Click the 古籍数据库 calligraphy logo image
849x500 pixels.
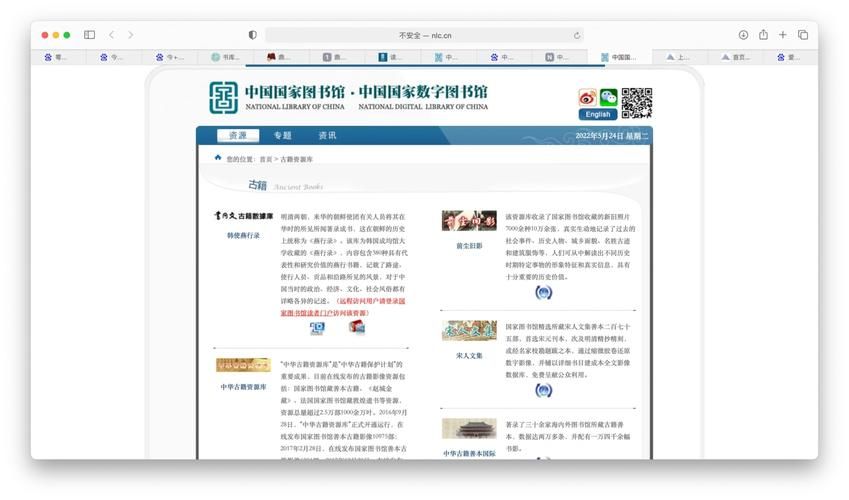pos(243,216)
